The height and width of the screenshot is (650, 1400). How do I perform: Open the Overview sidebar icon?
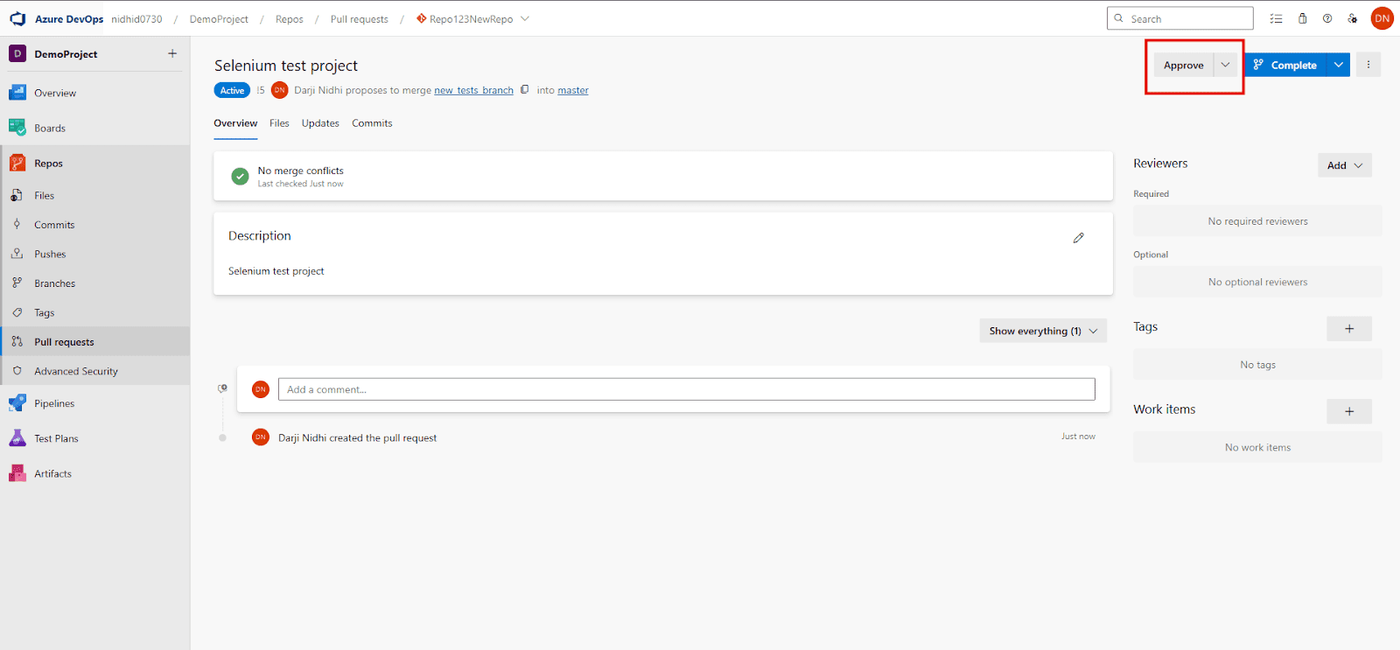tap(17, 93)
